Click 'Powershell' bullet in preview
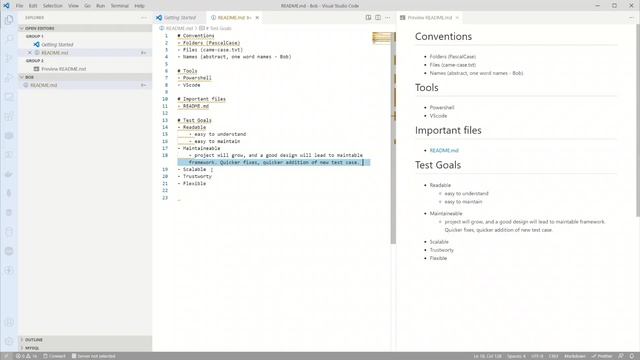The image size is (640, 360). click(442, 107)
